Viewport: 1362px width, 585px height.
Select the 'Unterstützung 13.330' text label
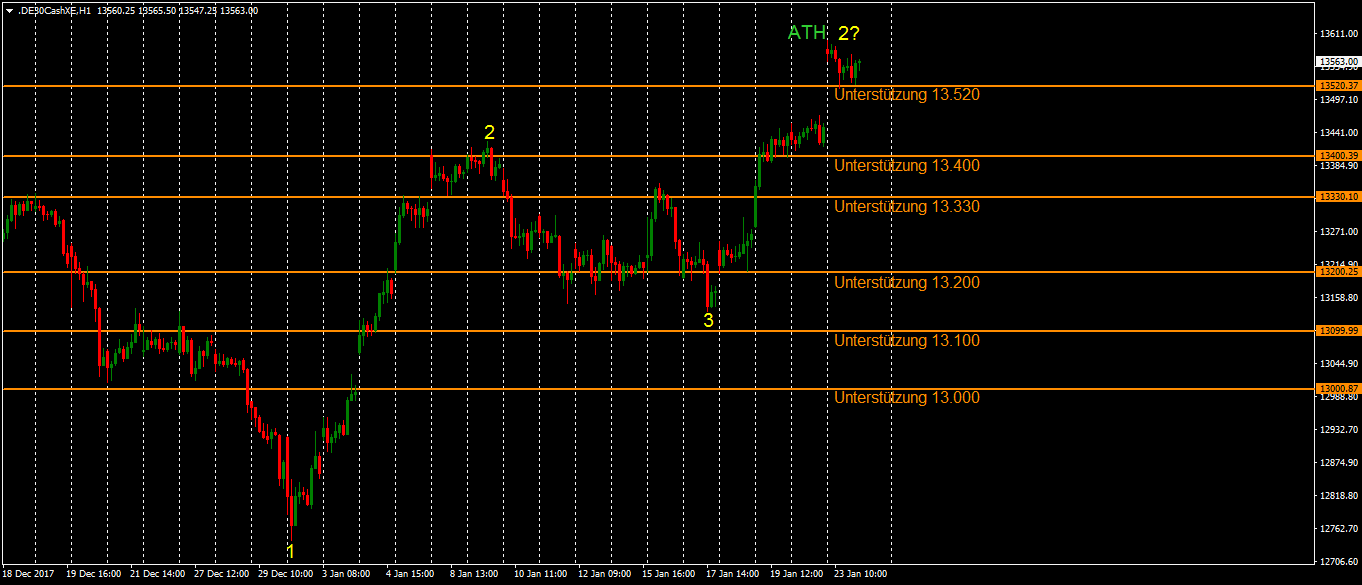coord(907,207)
